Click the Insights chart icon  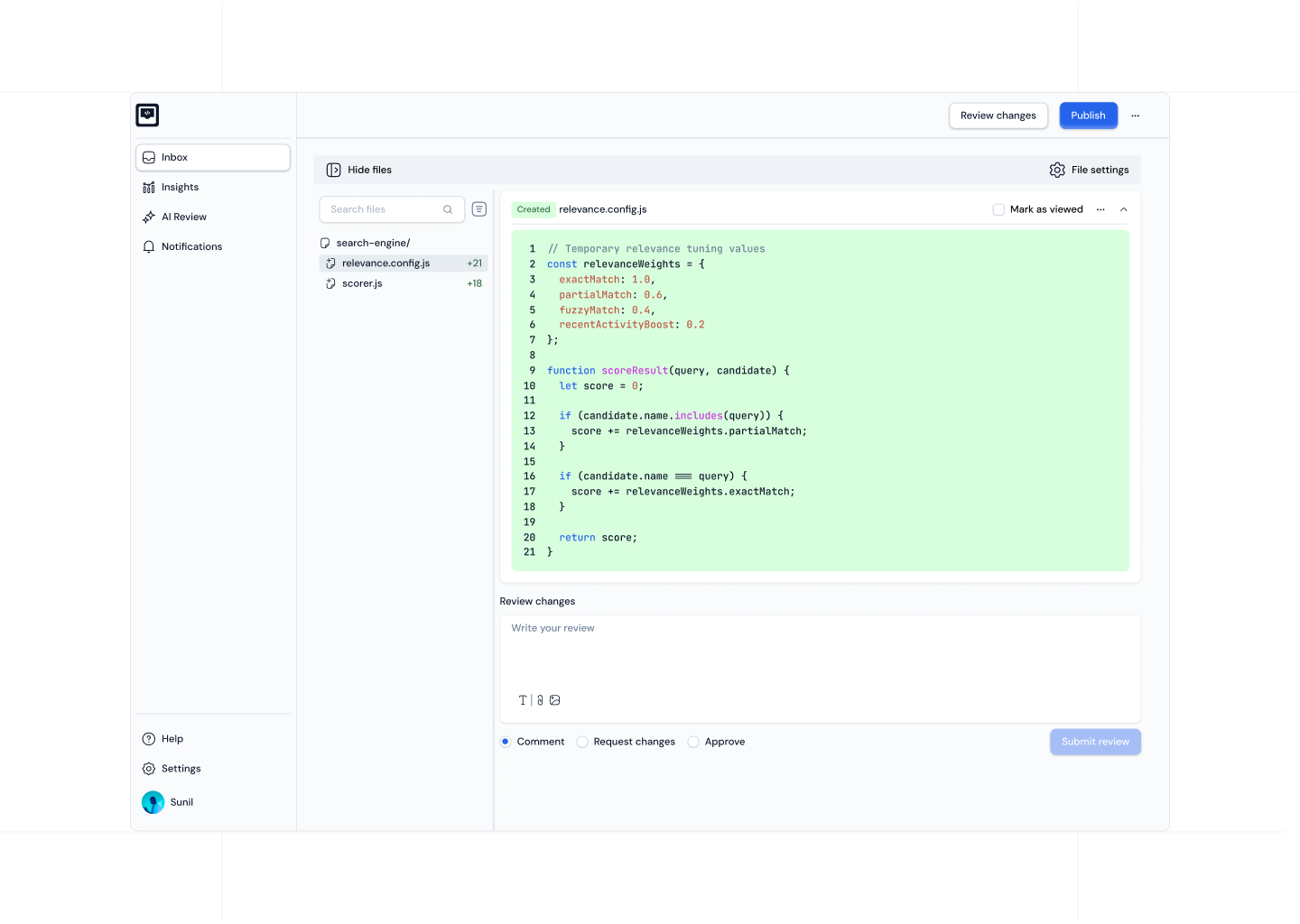(149, 187)
